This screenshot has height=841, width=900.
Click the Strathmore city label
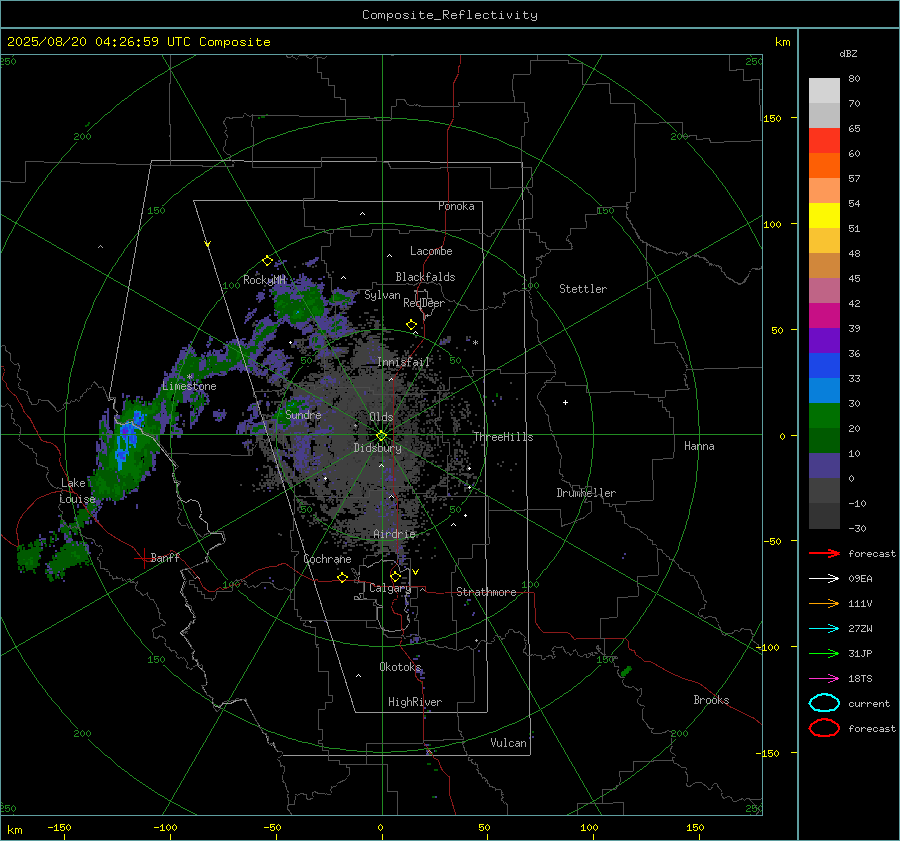tap(486, 592)
